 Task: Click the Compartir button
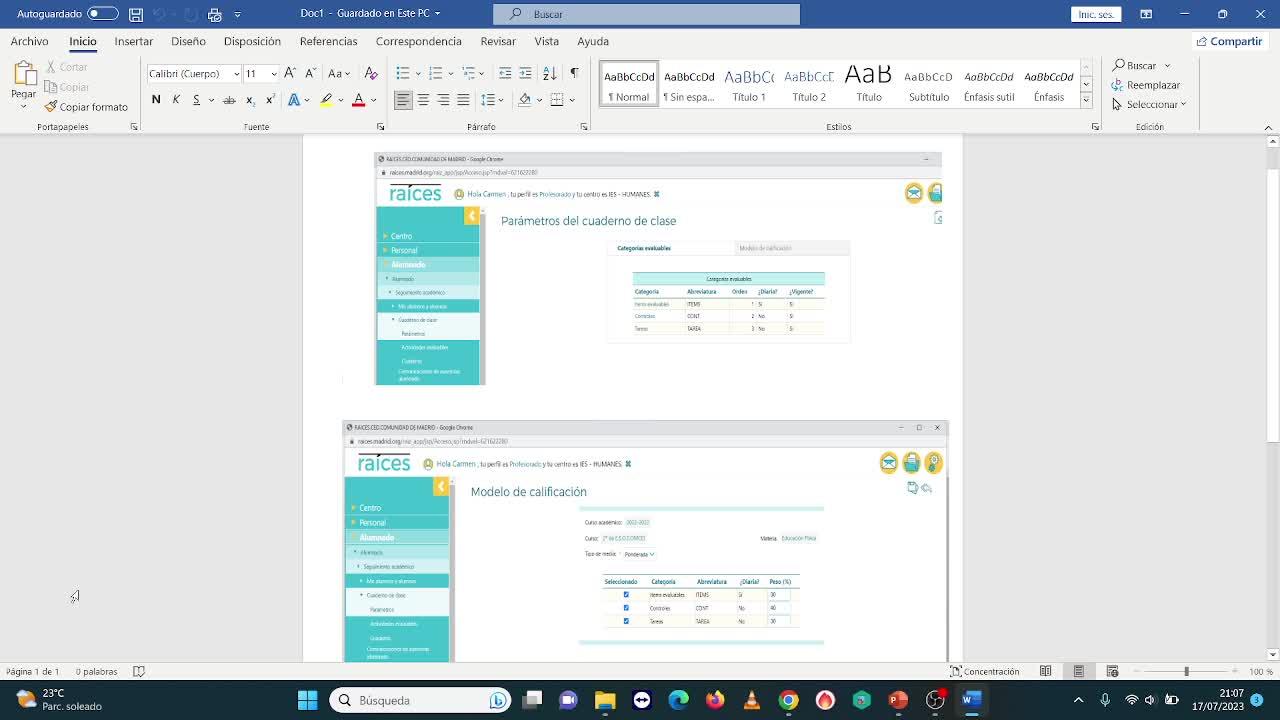click(x=1229, y=41)
